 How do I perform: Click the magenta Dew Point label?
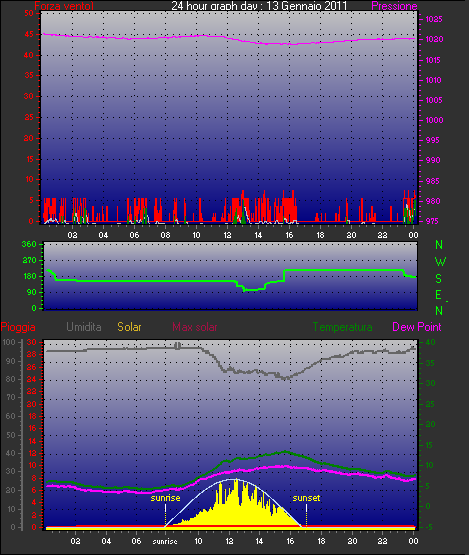coord(417,327)
